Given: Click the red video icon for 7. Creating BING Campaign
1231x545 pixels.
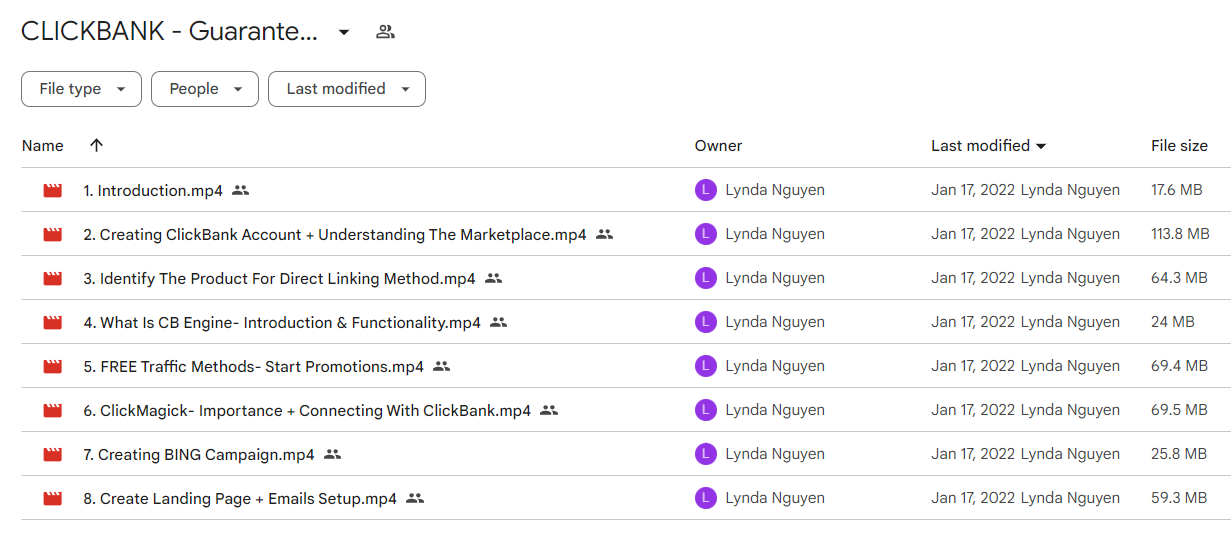Looking at the screenshot, I should coord(53,454).
